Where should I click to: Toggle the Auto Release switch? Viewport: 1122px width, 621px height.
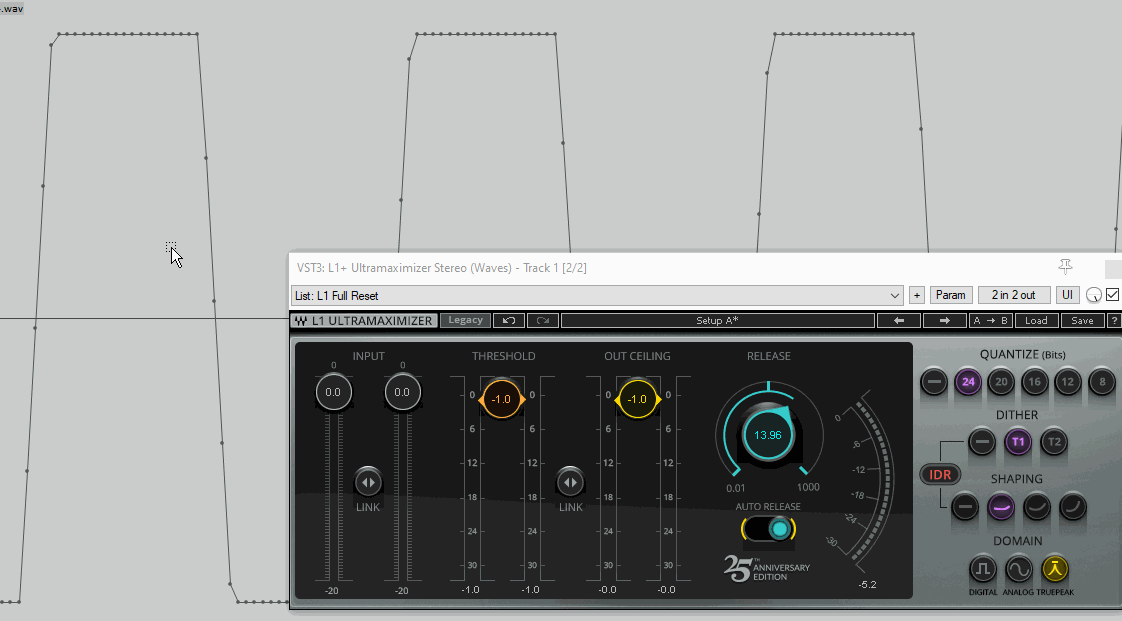point(769,529)
